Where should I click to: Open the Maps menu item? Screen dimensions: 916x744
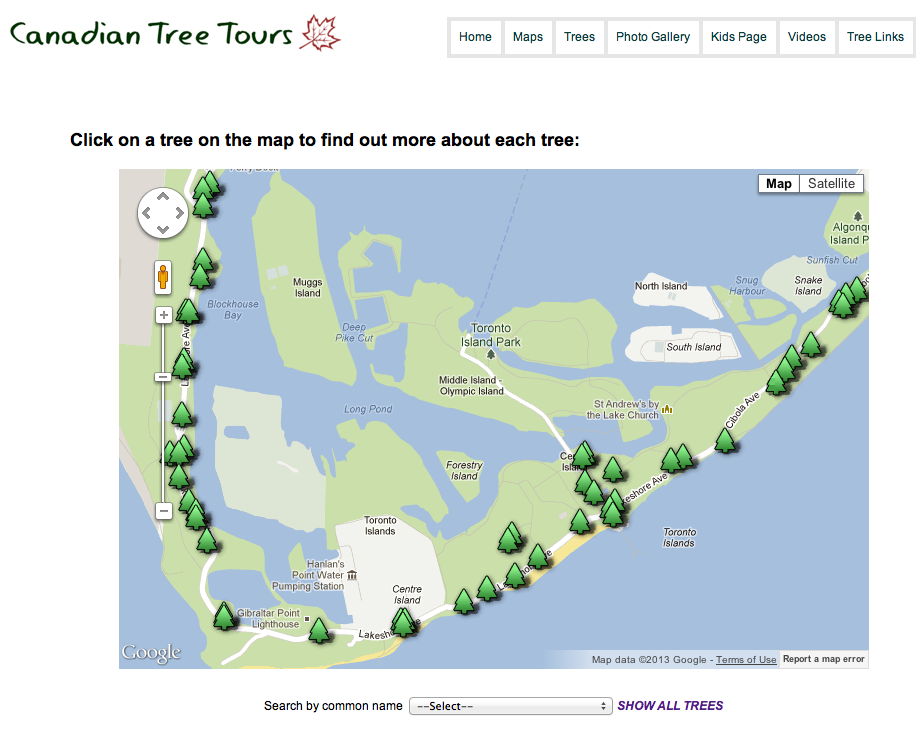pyautogui.click(x=528, y=37)
